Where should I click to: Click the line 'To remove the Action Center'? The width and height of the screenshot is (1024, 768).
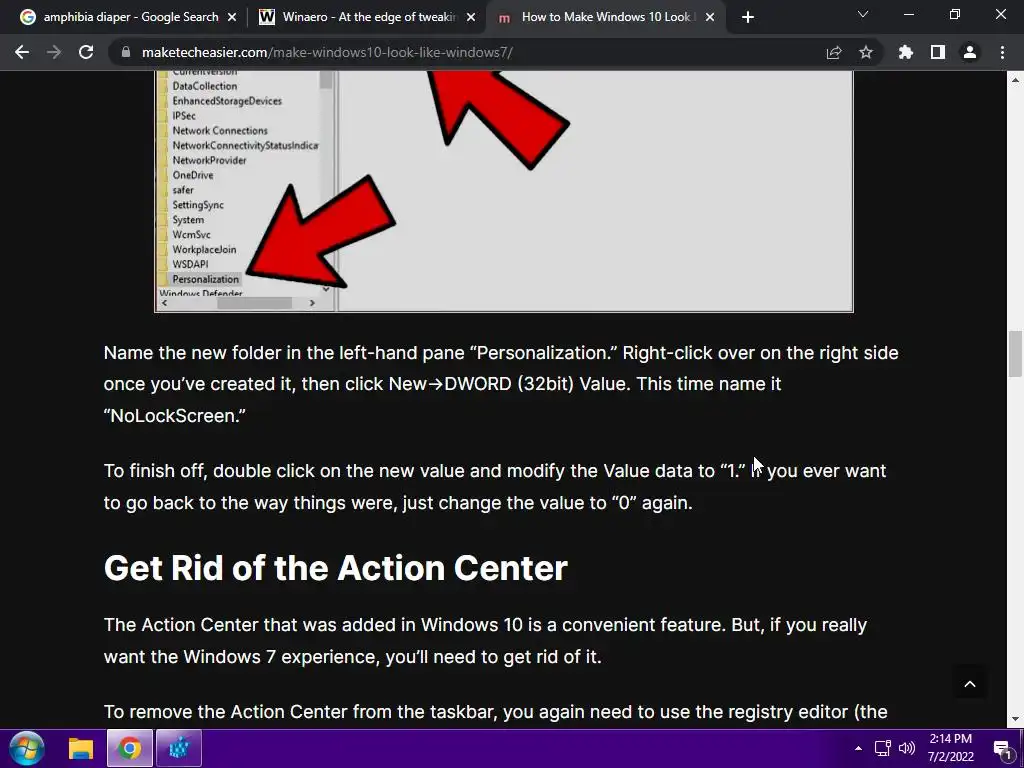tap(496, 712)
